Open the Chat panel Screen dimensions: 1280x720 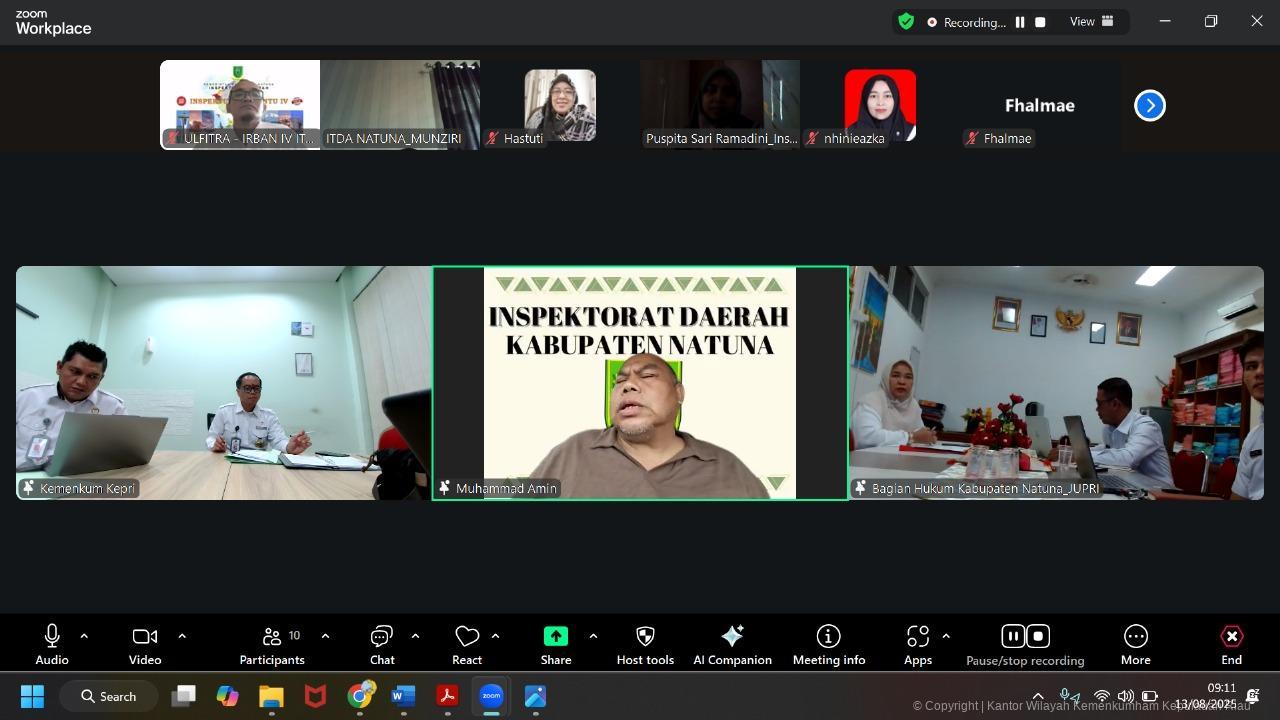click(382, 637)
